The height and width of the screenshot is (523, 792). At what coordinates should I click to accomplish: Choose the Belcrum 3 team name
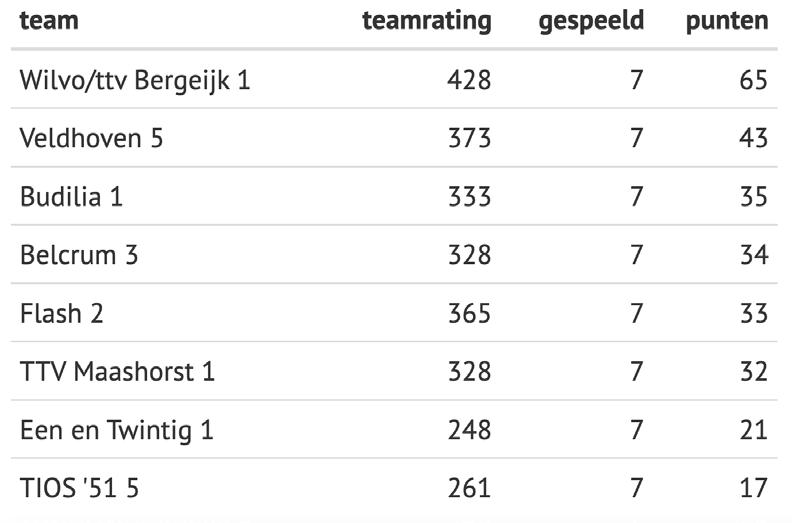tap(79, 255)
